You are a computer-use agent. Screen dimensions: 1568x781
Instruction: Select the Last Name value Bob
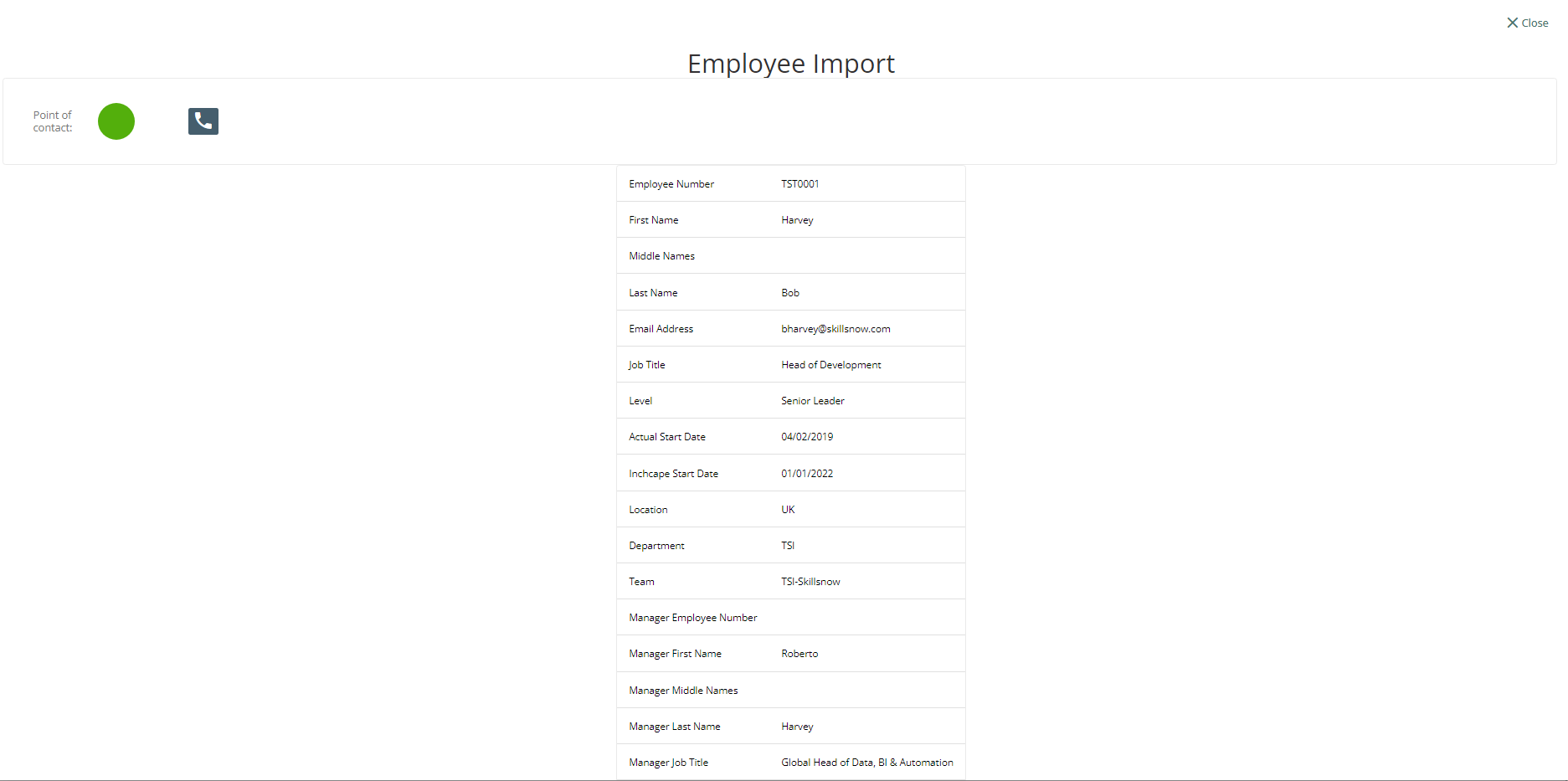pyautogui.click(x=790, y=293)
